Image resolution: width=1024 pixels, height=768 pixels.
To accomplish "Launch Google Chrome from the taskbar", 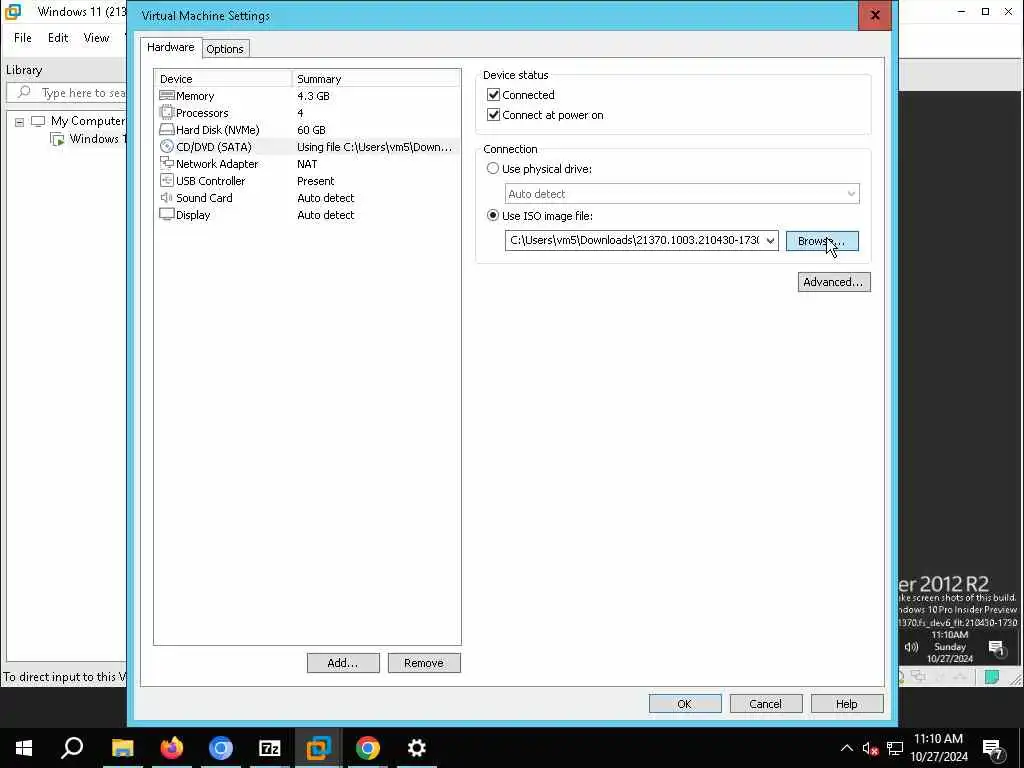I will pyautogui.click(x=368, y=748).
